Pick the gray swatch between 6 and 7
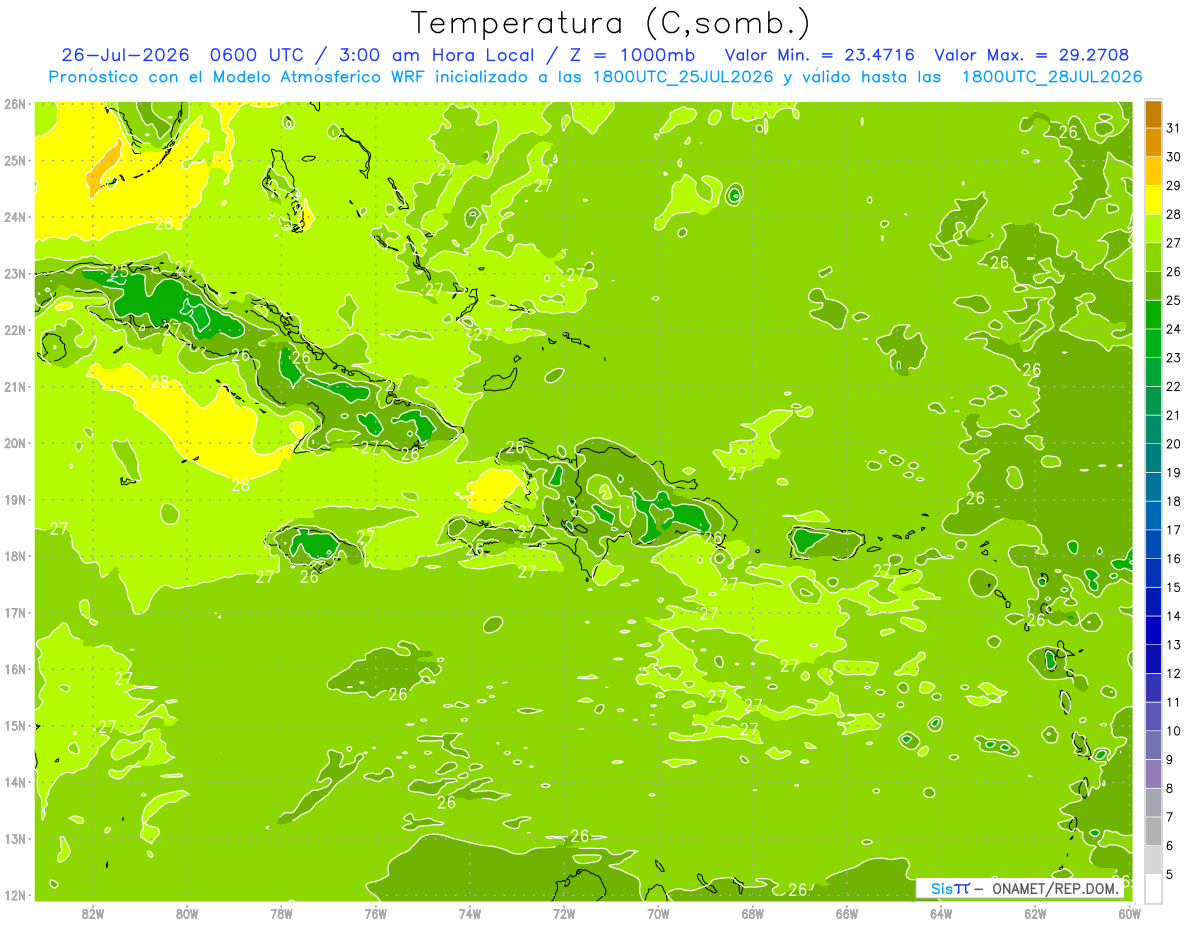The height and width of the screenshot is (927, 1200). pyautogui.click(x=1153, y=831)
